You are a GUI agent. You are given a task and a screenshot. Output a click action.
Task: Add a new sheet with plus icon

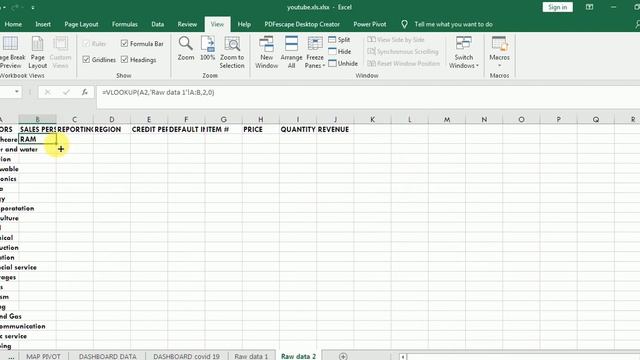tap(343, 356)
